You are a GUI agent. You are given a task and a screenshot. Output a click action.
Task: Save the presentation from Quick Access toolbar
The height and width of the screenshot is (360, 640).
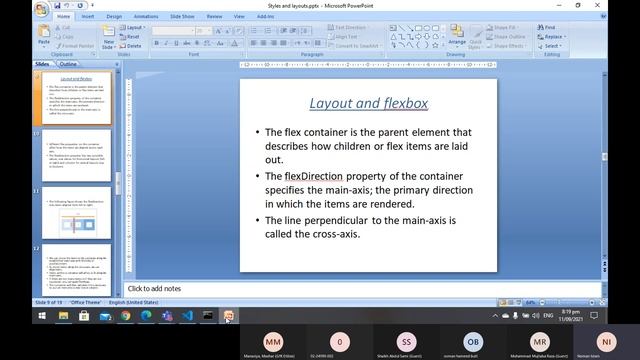(x=57, y=6)
